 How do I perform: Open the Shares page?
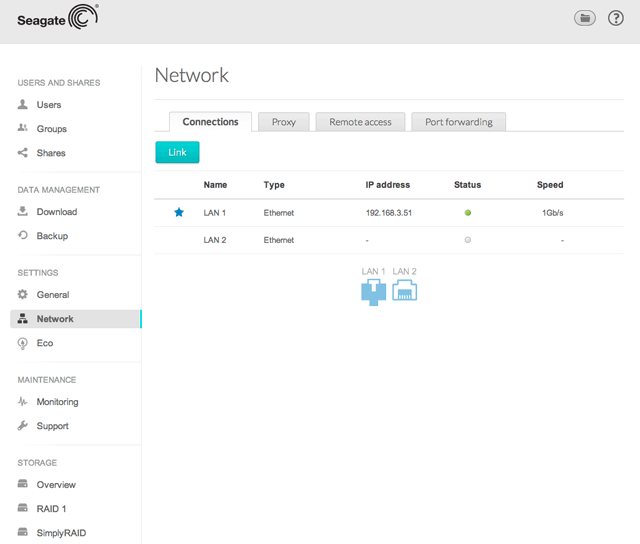[50, 153]
